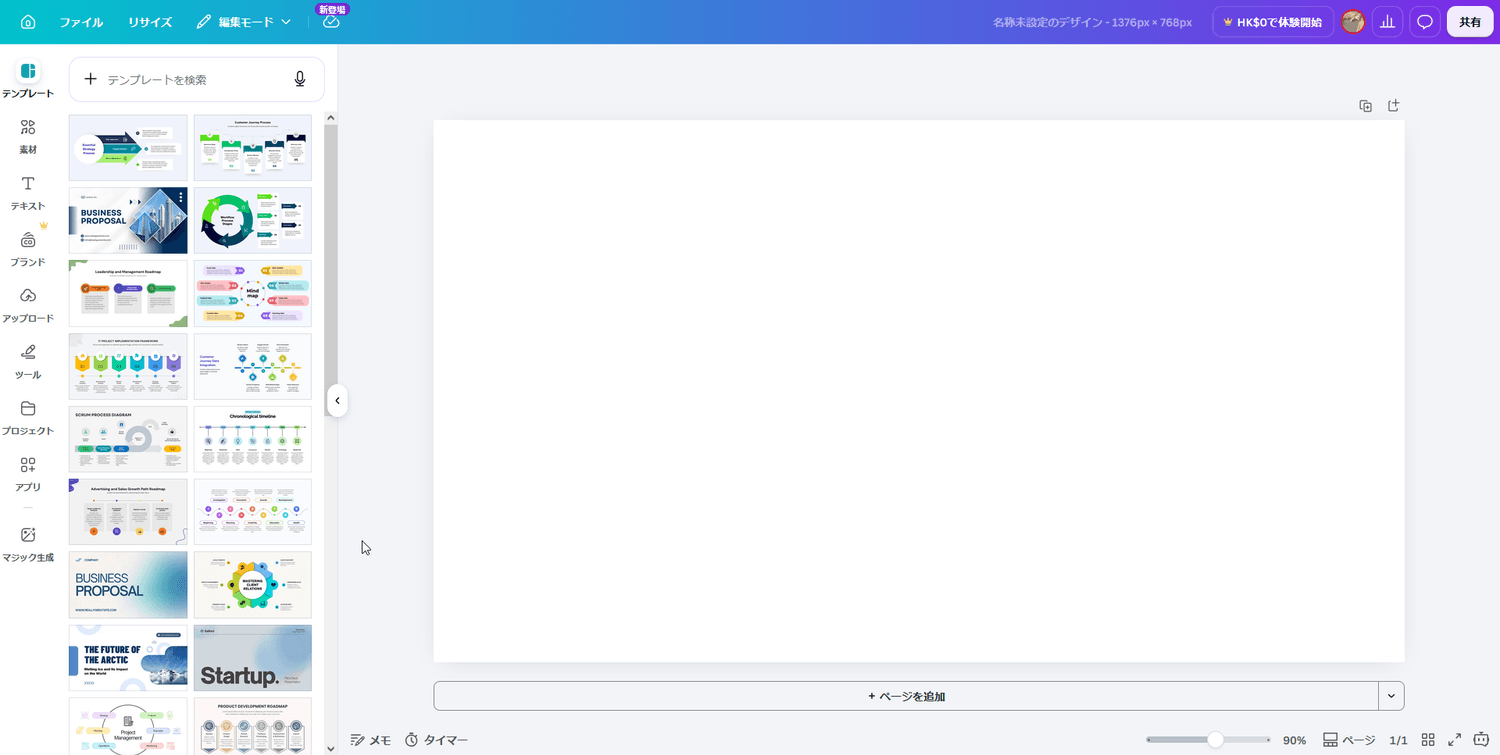
Task: Open grid view icon
Action: [1428, 740]
